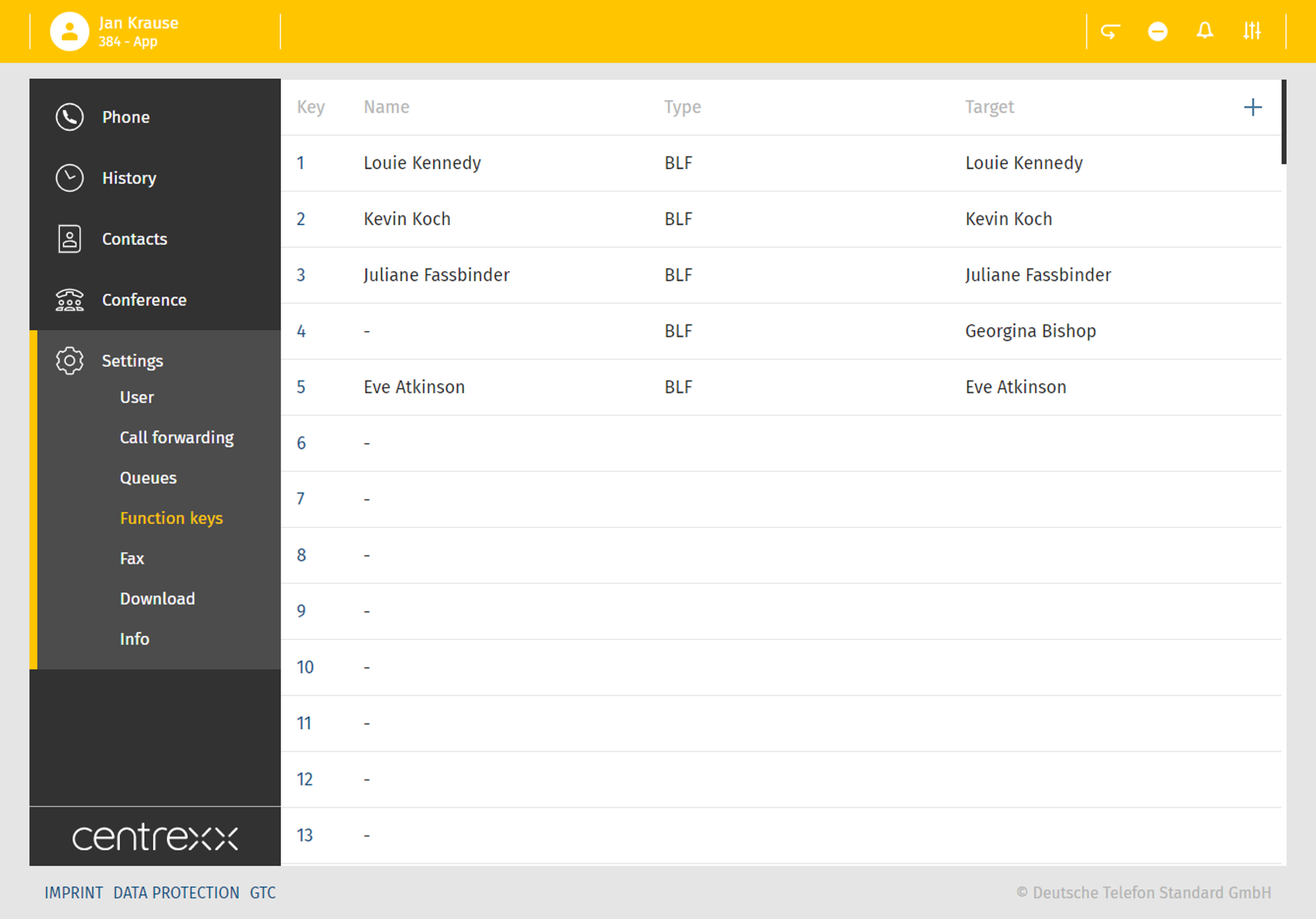
Task: Open the audio settings sliders icon
Action: tap(1252, 31)
